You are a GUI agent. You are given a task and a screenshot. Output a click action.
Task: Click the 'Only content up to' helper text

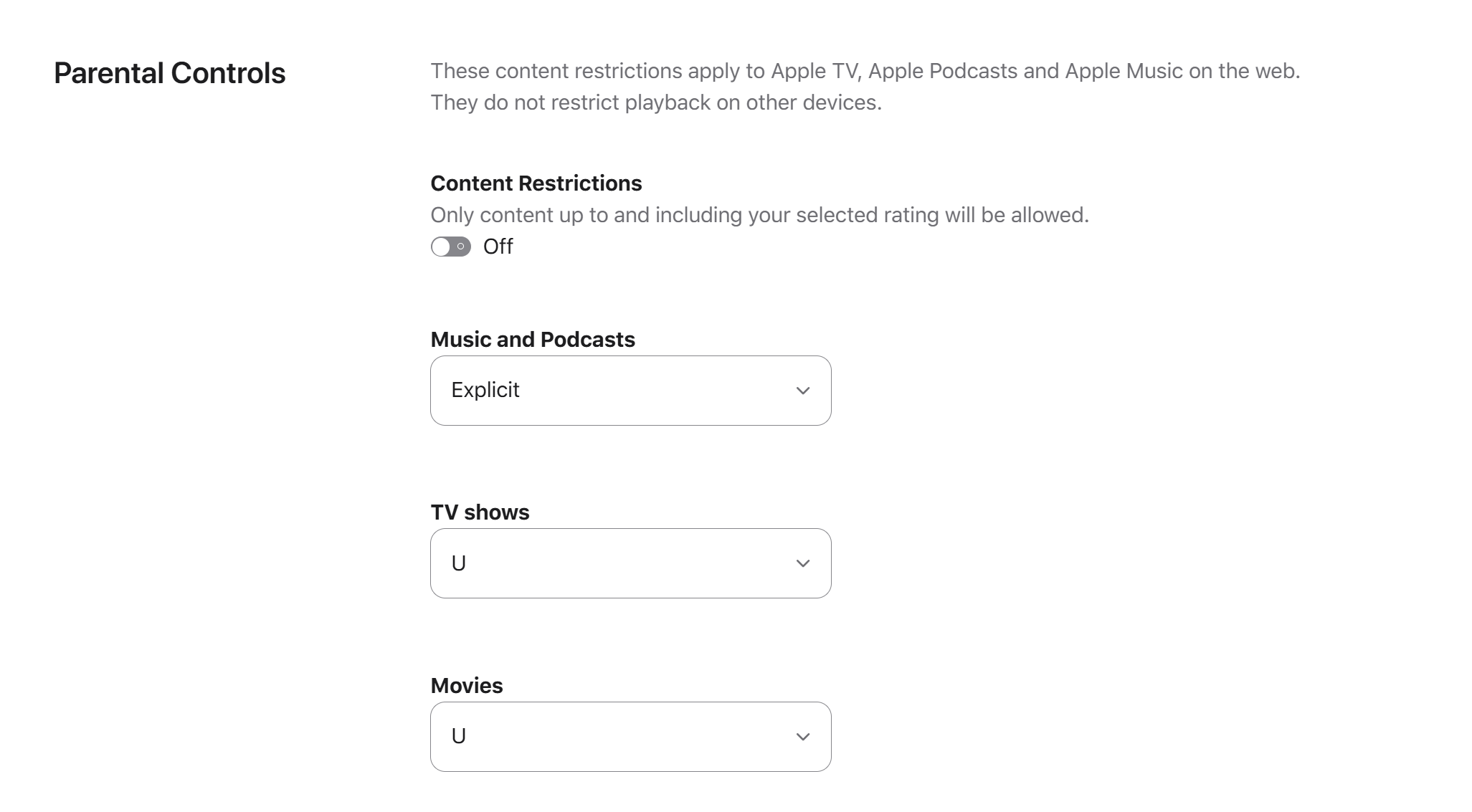759,215
